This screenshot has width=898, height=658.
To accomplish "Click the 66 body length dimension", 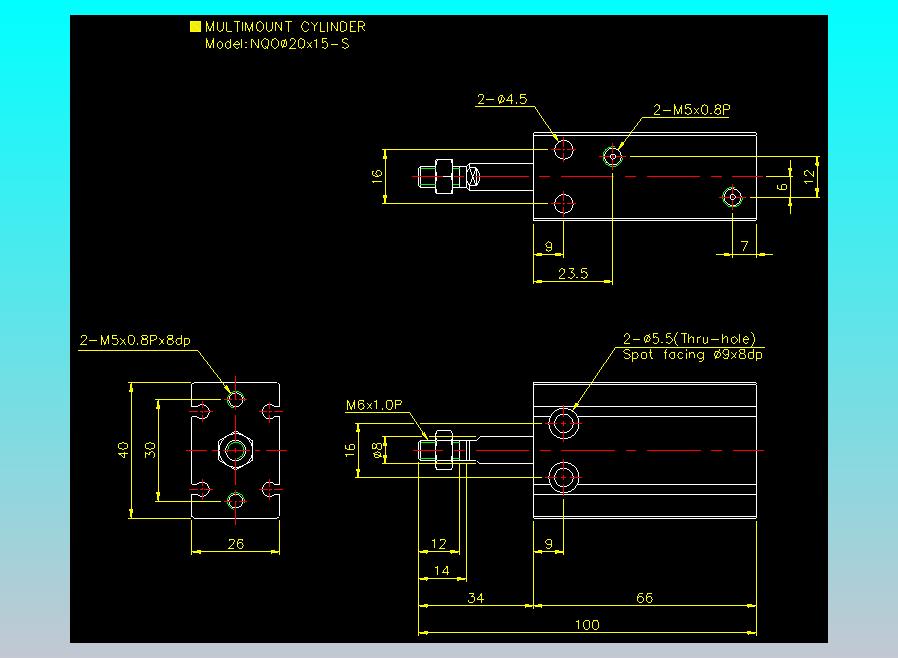I will (x=644, y=598).
